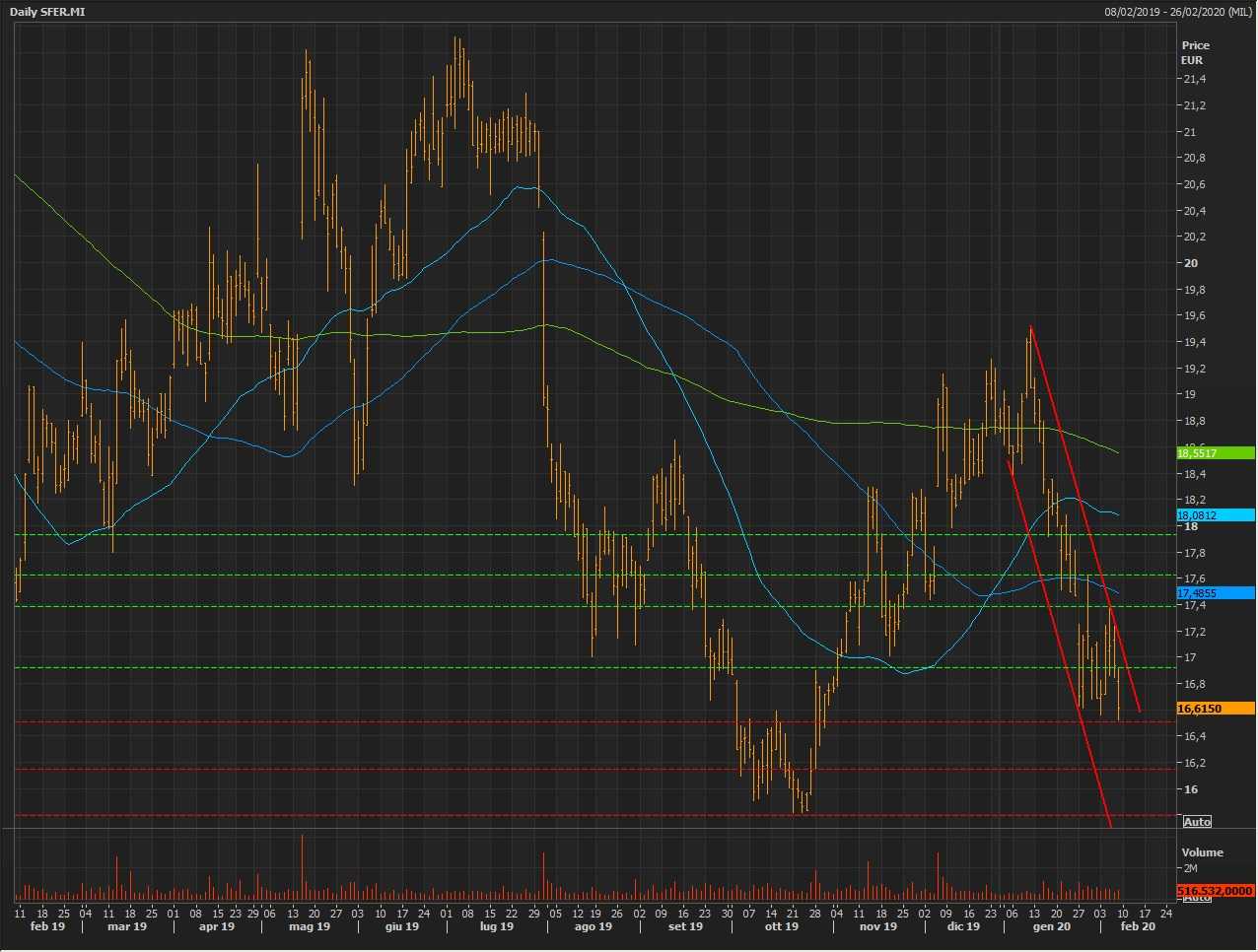1258x952 pixels.
Task: Click 'lug 19' on the time axis
Action: (x=496, y=926)
